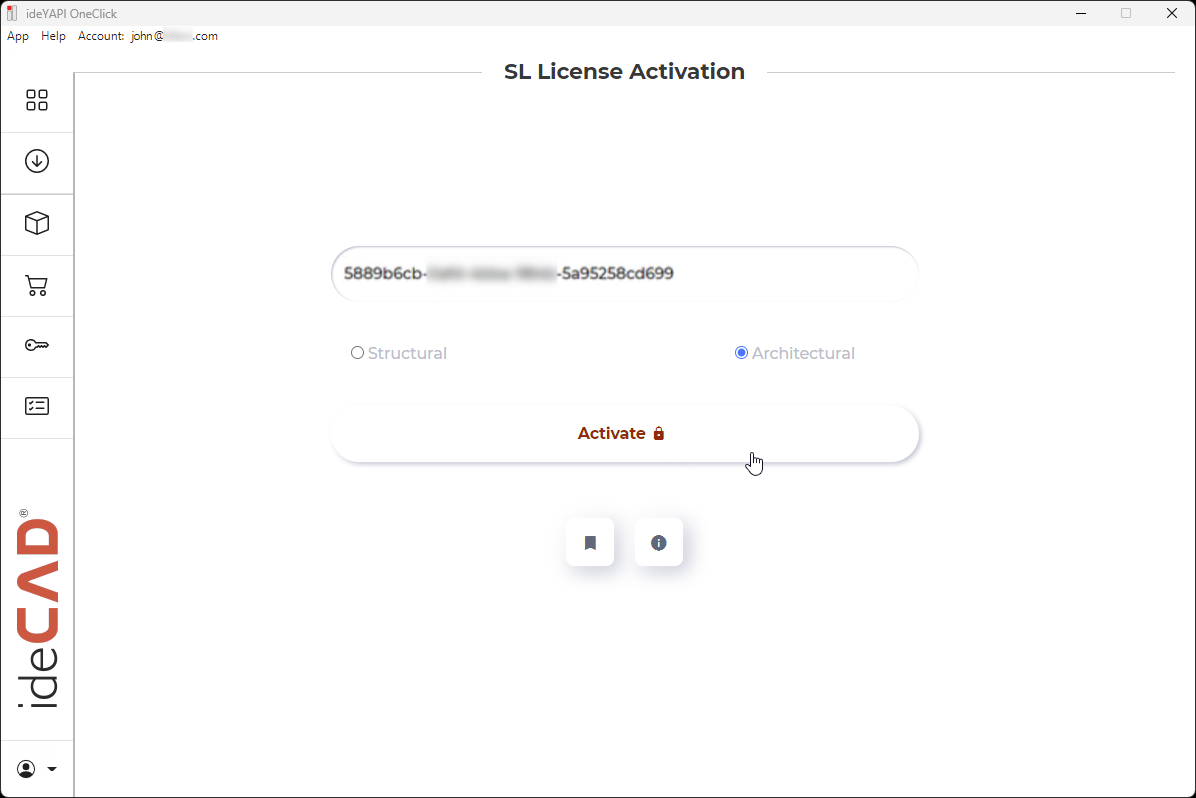Open the downloads icon in sidebar
Viewport: 1196px width, 798px height.
(x=37, y=161)
